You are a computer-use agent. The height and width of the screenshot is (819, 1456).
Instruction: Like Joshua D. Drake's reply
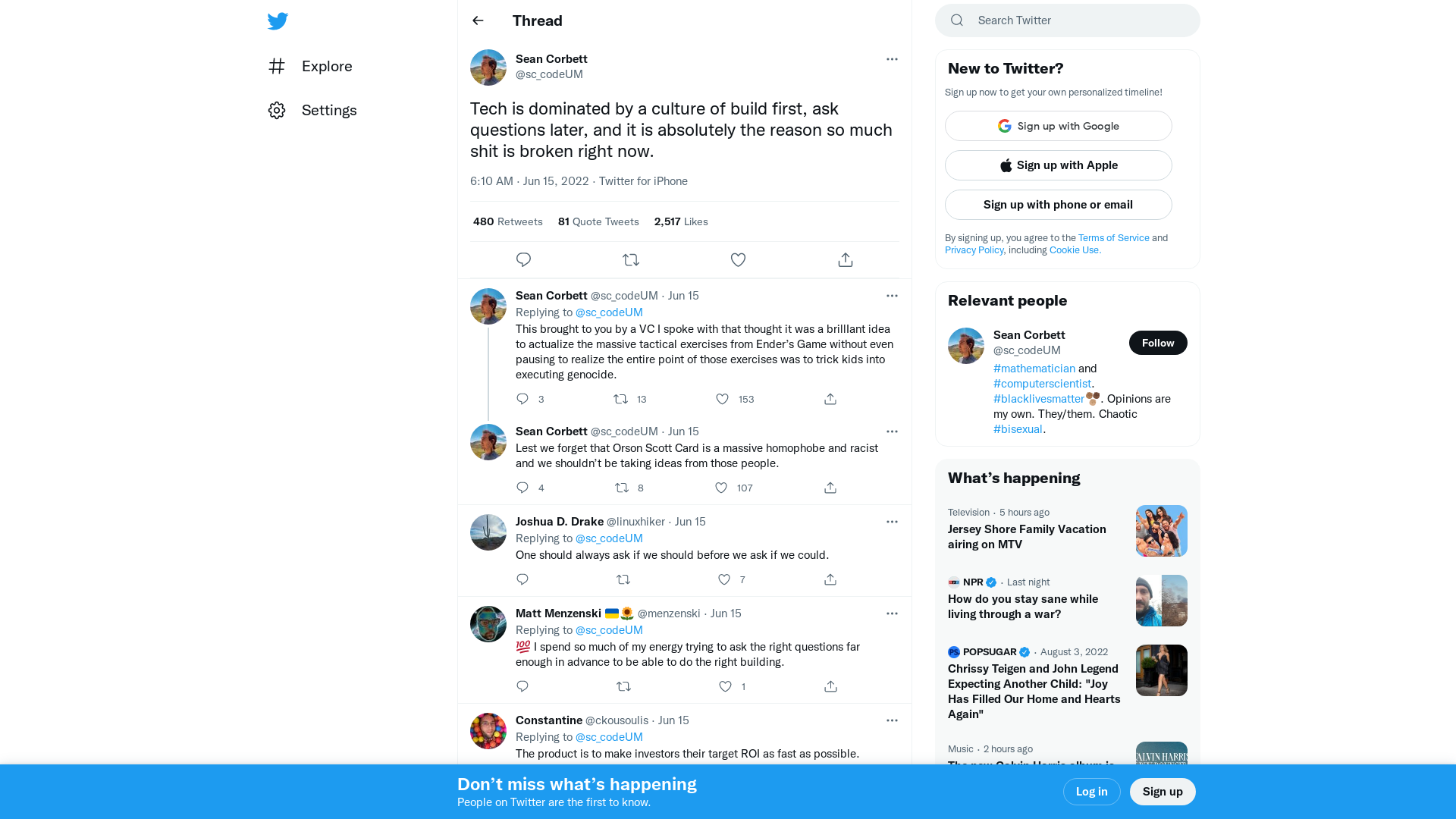[723, 579]
